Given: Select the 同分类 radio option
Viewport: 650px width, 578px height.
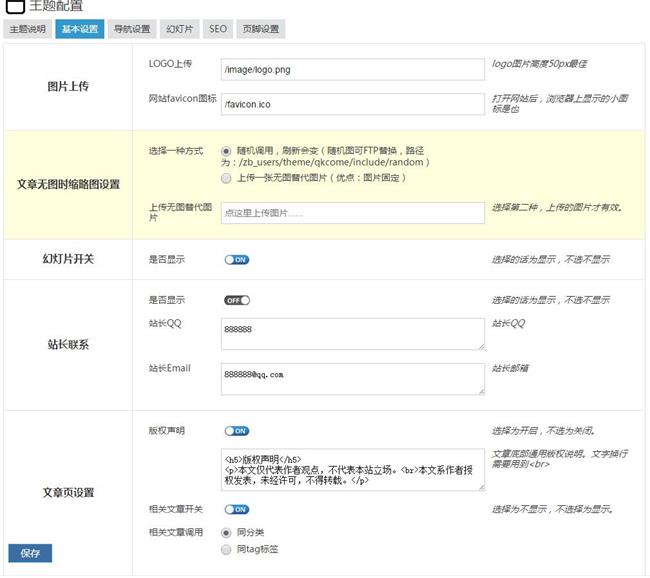Looking at the screenshot, I should pyautogui.click(x=226, y=533).
